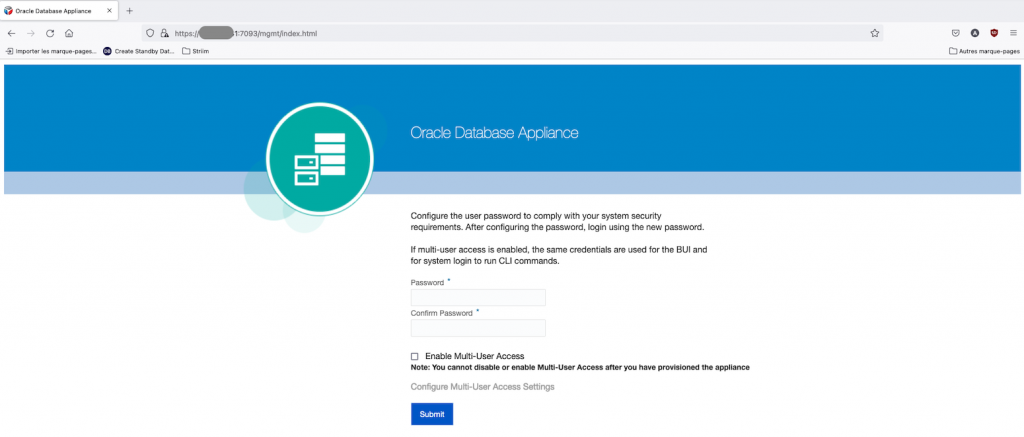Go back with the browser back arrow
Image resolution: width=1024 pixels, height=437 pixels.
11,33
